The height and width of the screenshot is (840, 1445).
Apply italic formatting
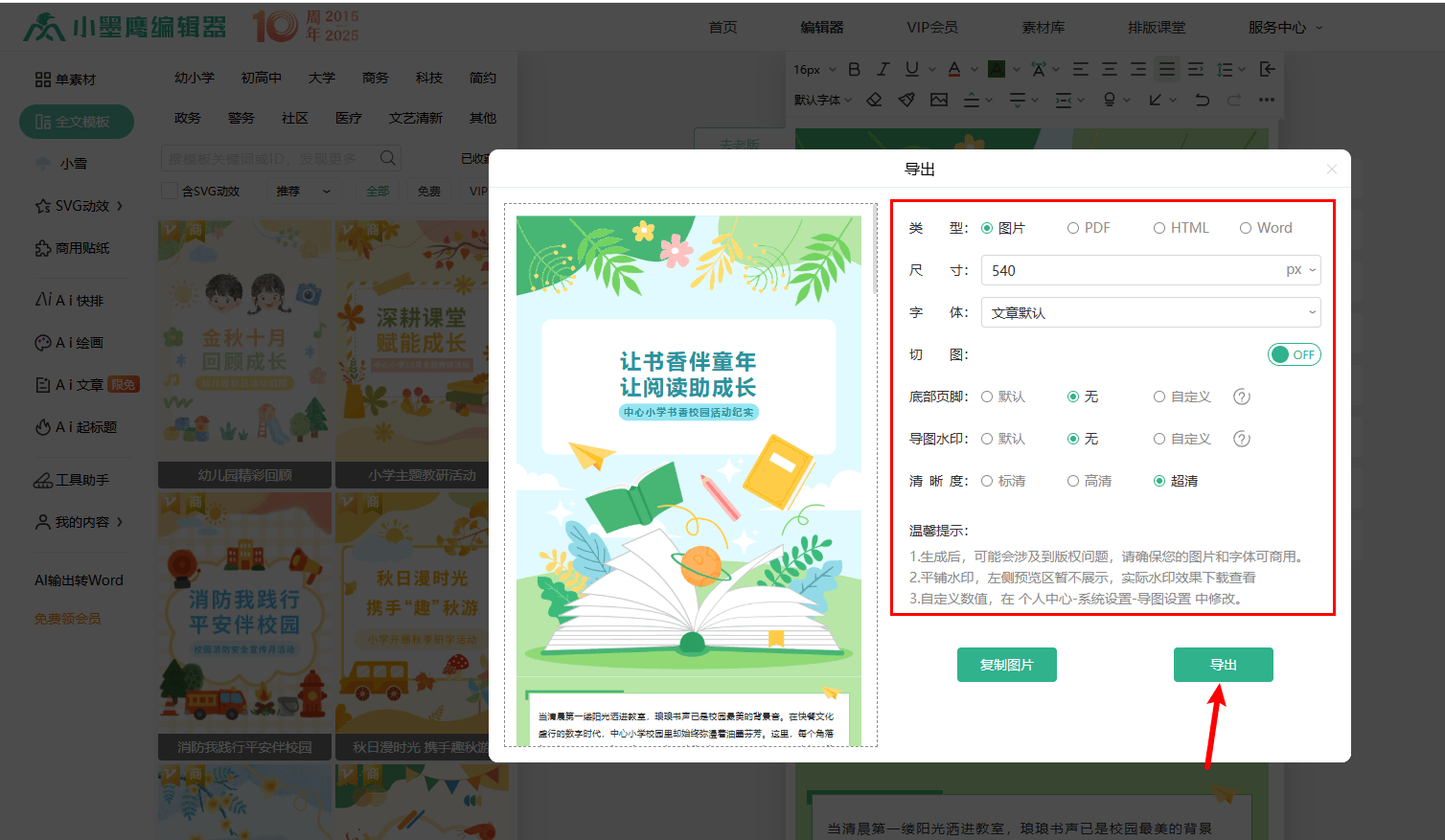pyautogui.click(x=883, y=69)
